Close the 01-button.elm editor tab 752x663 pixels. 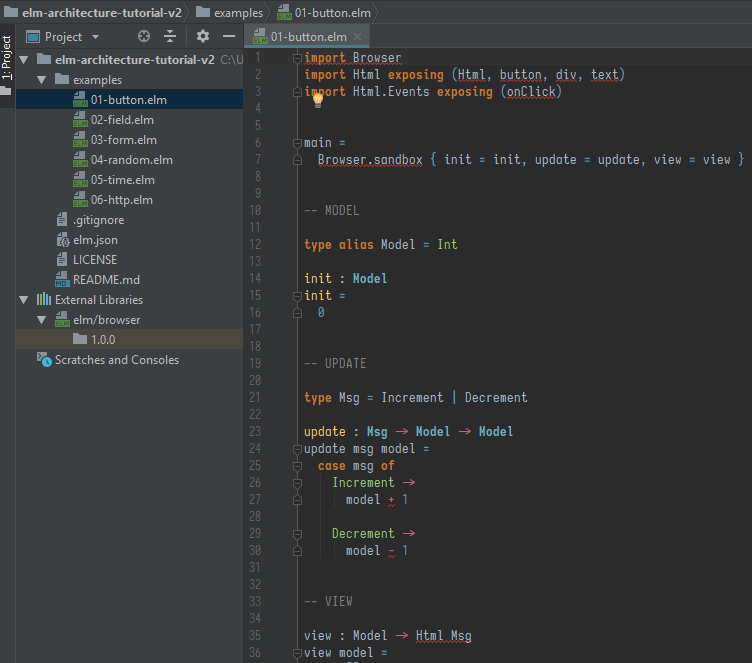coord(357,36)
